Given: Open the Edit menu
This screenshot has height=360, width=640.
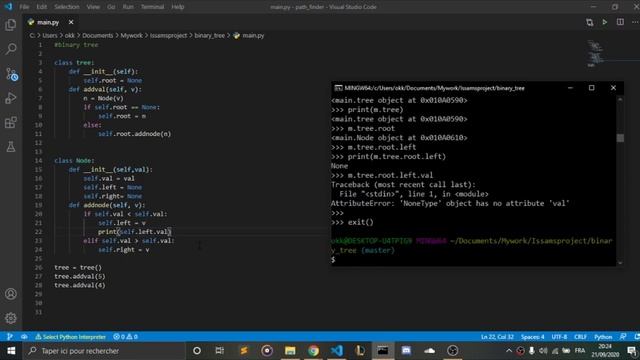Looking at the screenshot, I should 41,7.
